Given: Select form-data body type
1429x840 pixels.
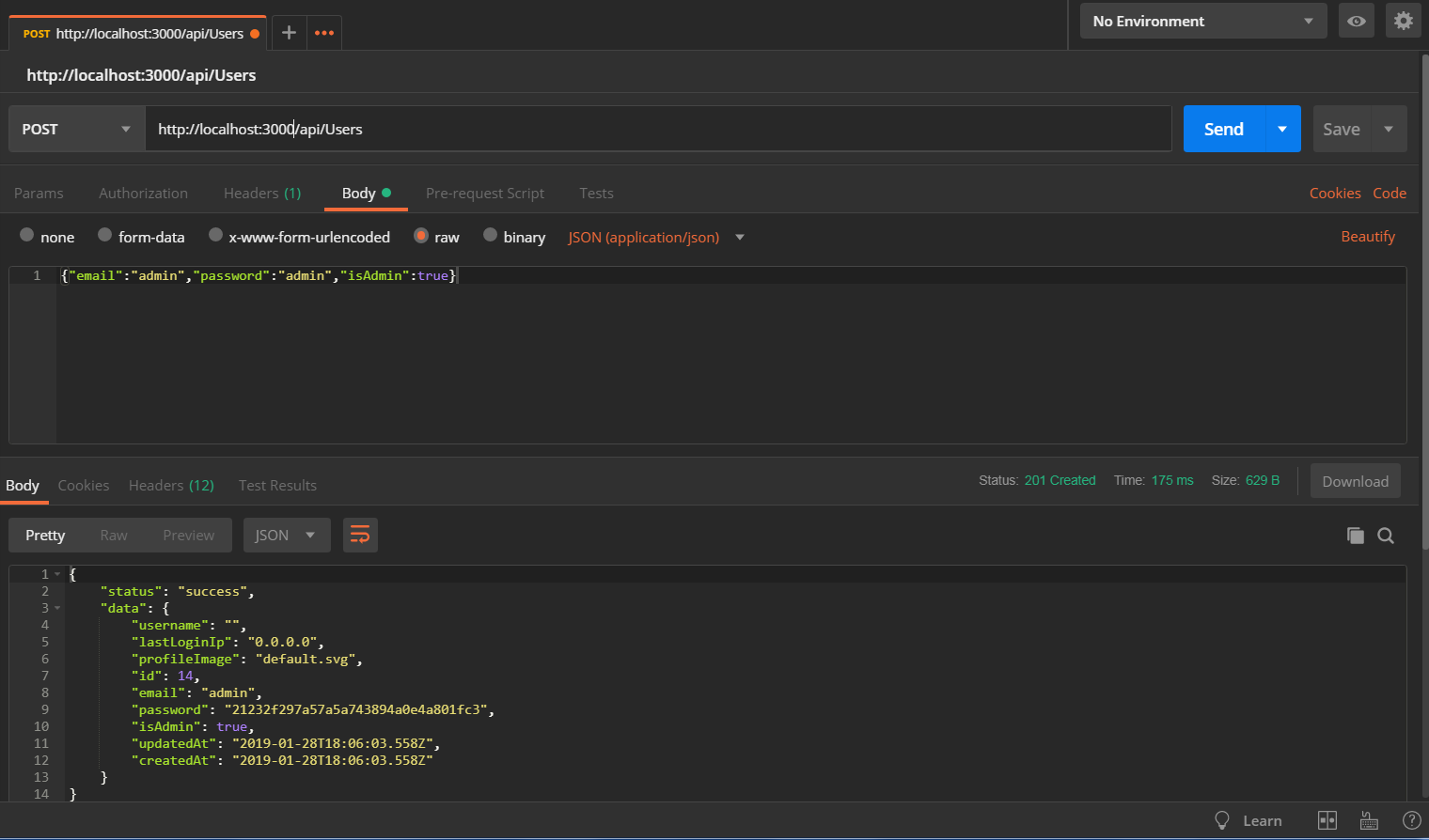Looking at the screenshot, I should point(105,235).
